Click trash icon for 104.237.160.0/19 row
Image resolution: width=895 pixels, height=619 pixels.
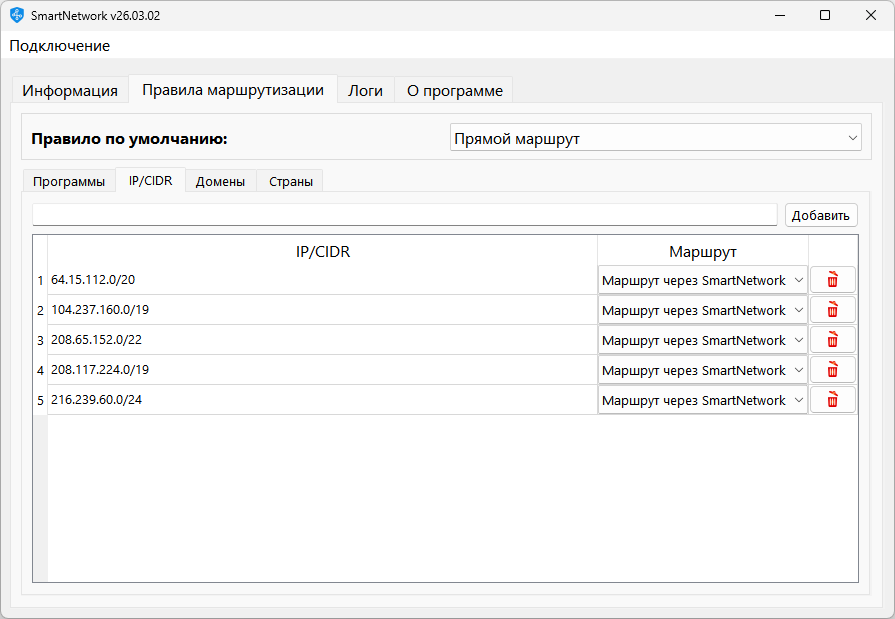(832, 310)
